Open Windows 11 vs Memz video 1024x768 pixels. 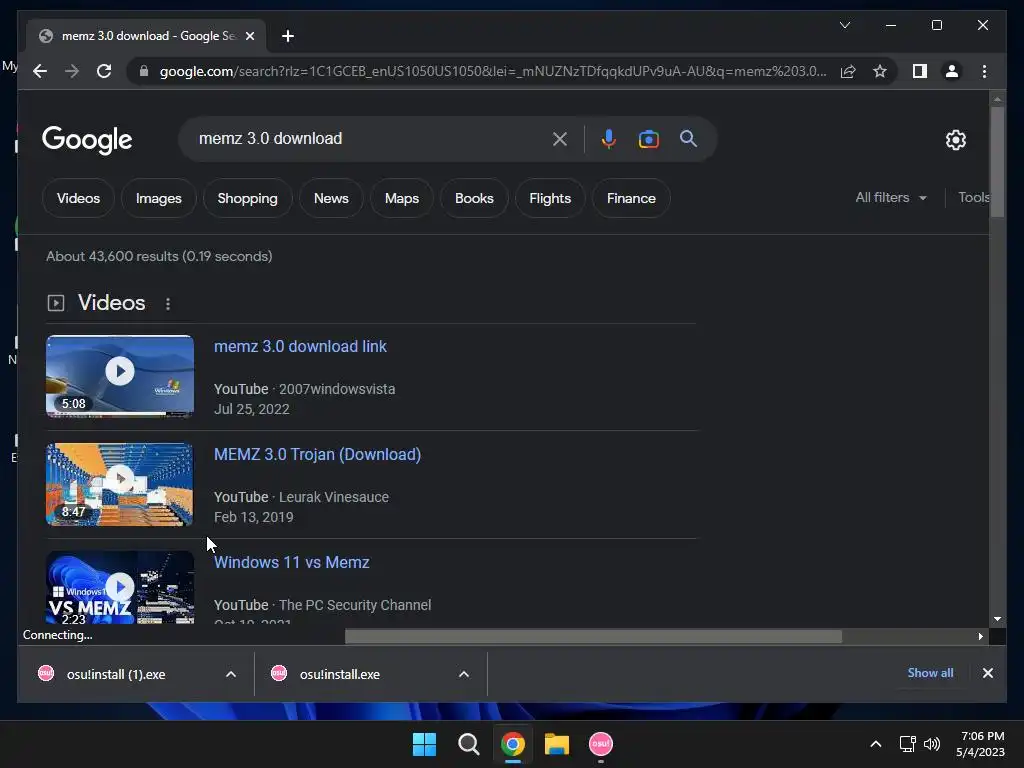[x=292, y=562]
